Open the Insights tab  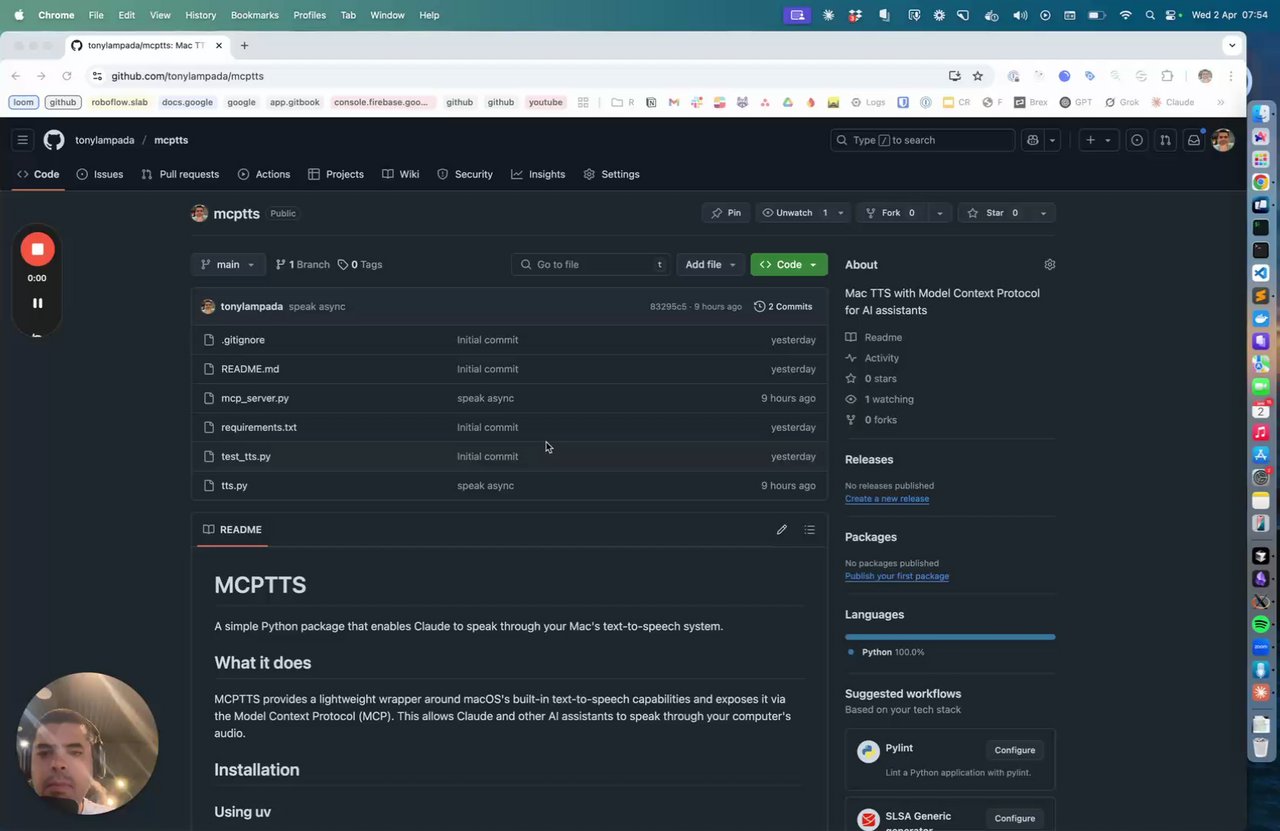click(x=538, y=174)
